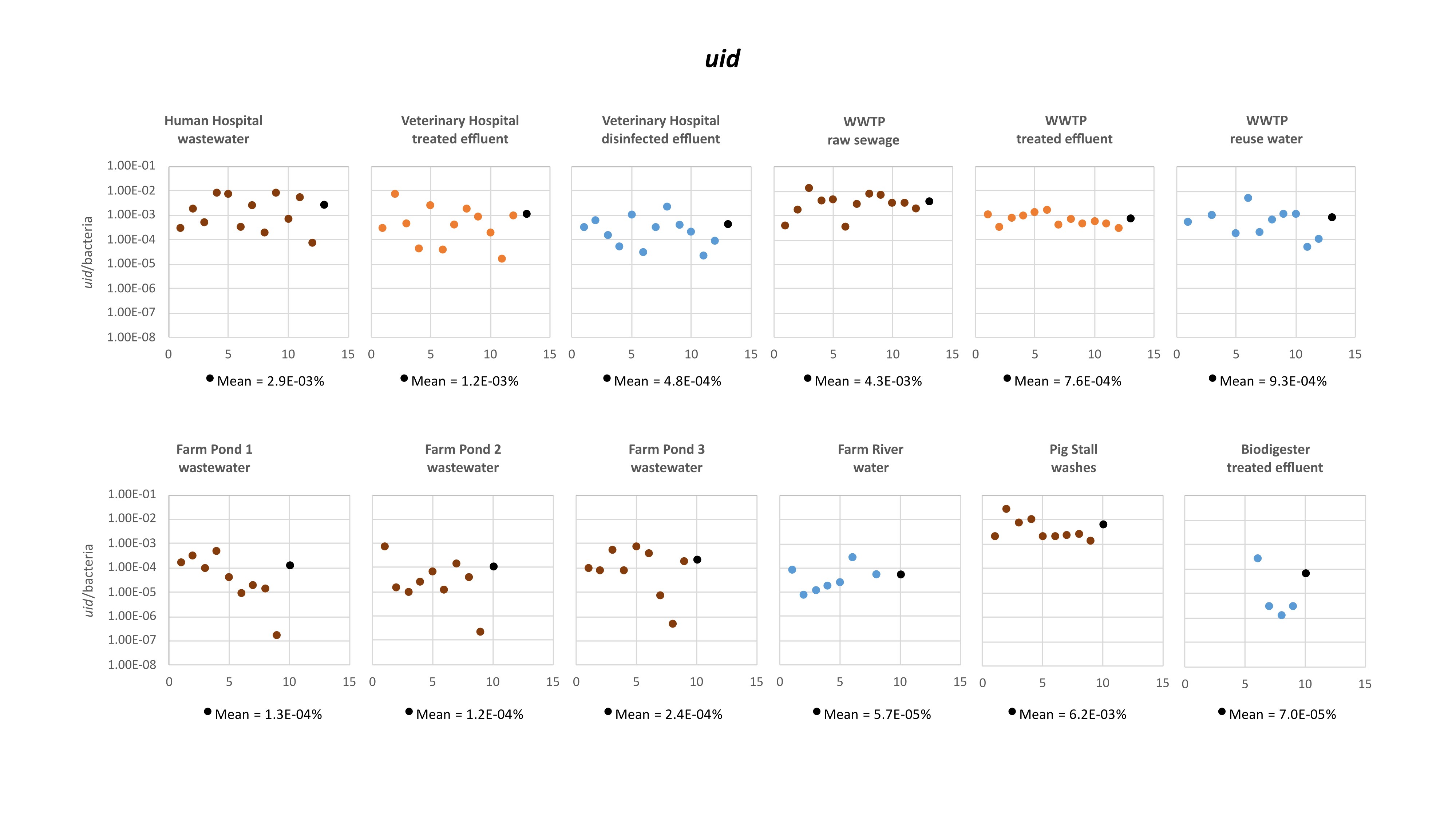Select the Biodigester treated effluent chart title
Screen dimensions: 1456x819
pyautogui.click(x=1275, y=458)
